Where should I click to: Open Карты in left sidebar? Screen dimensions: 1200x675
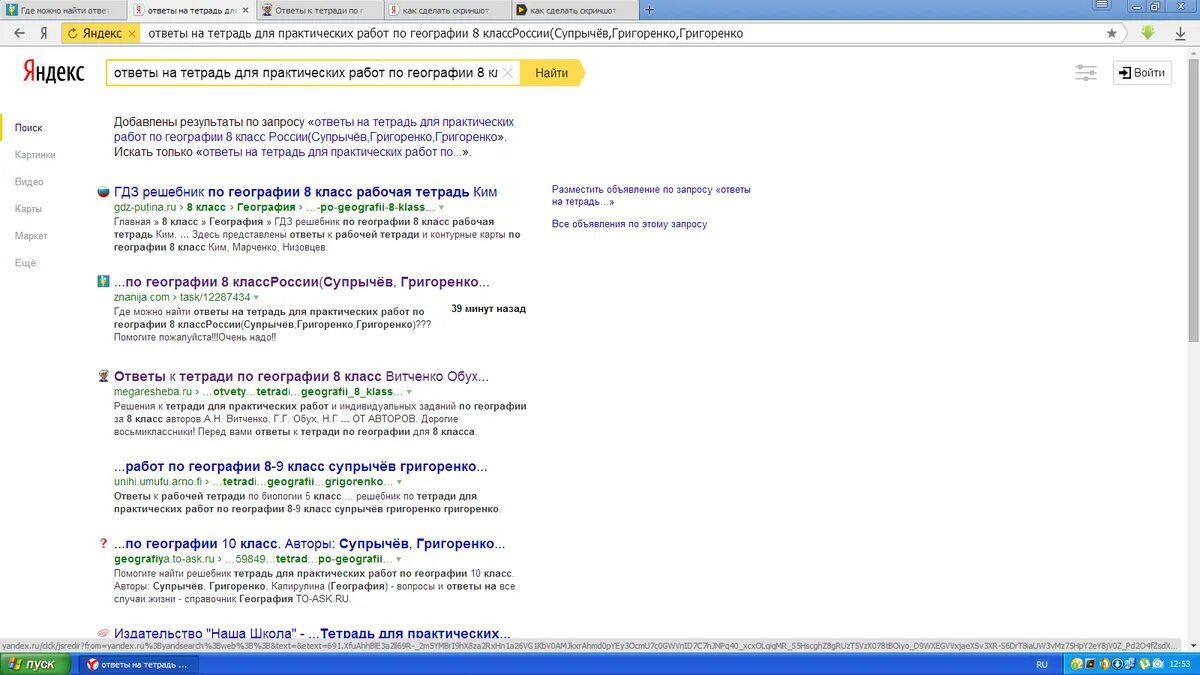coord(29,209)
